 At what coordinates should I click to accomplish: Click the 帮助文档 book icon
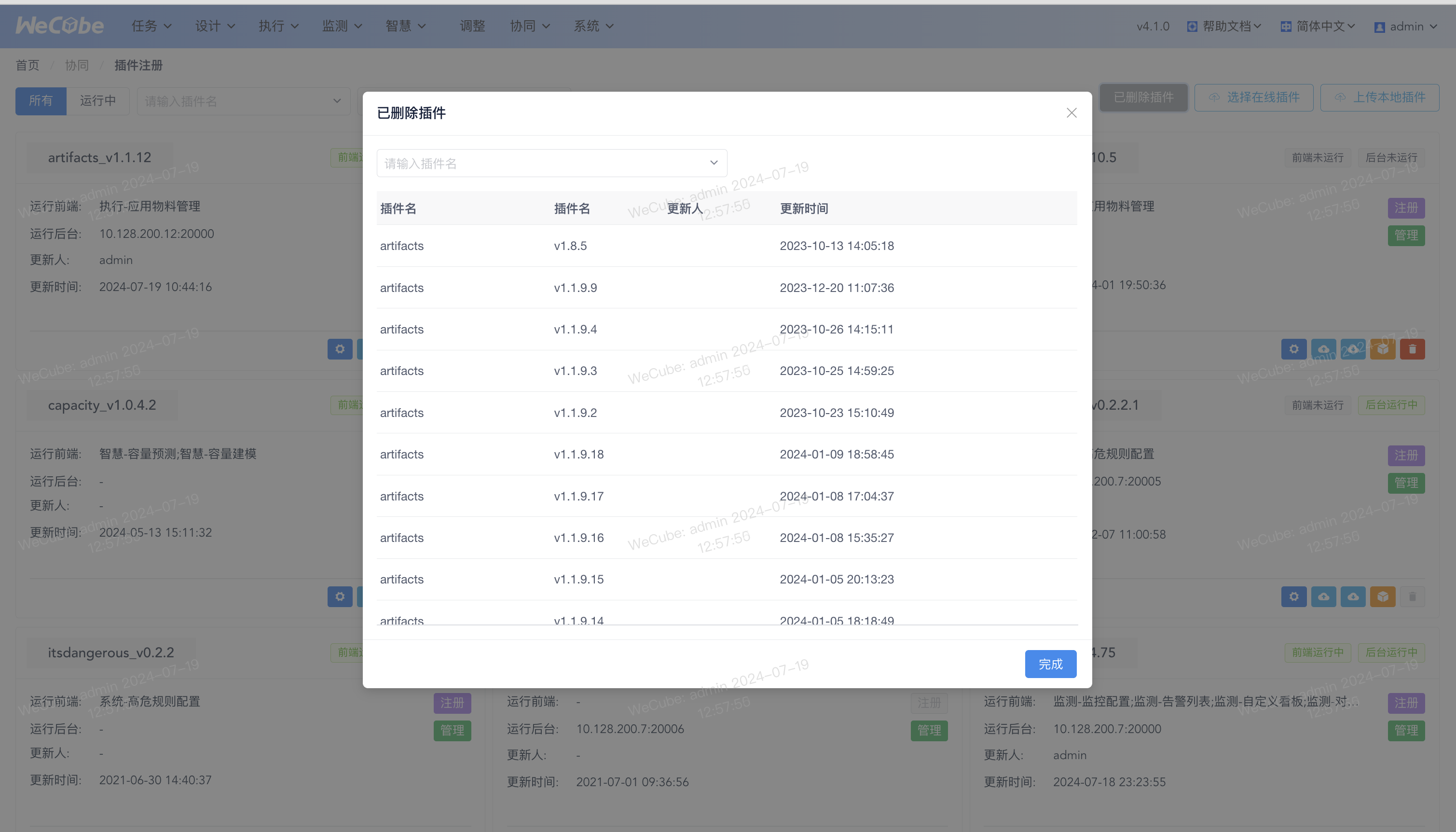click(1192, 26)
